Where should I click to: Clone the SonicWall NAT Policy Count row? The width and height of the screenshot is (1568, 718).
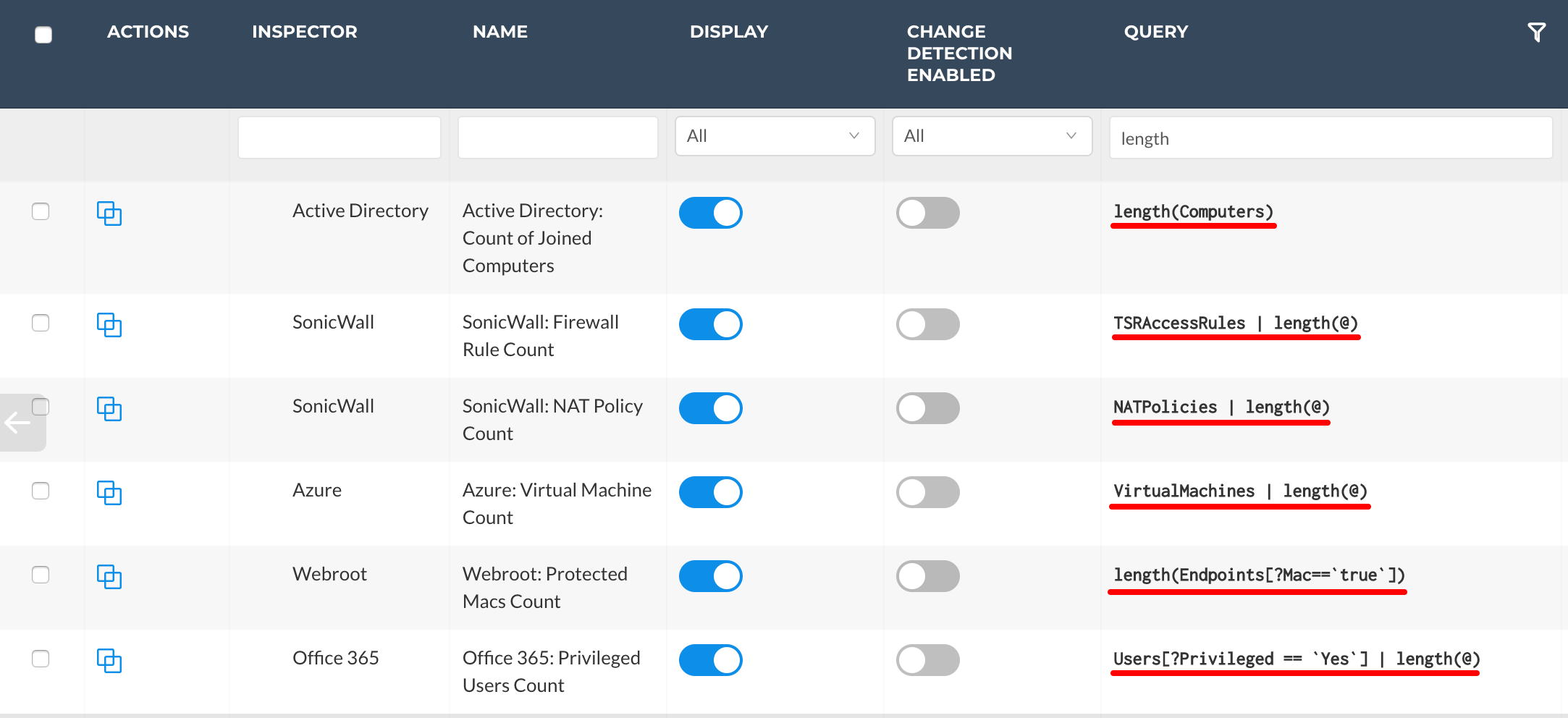[x=109, y=409]
